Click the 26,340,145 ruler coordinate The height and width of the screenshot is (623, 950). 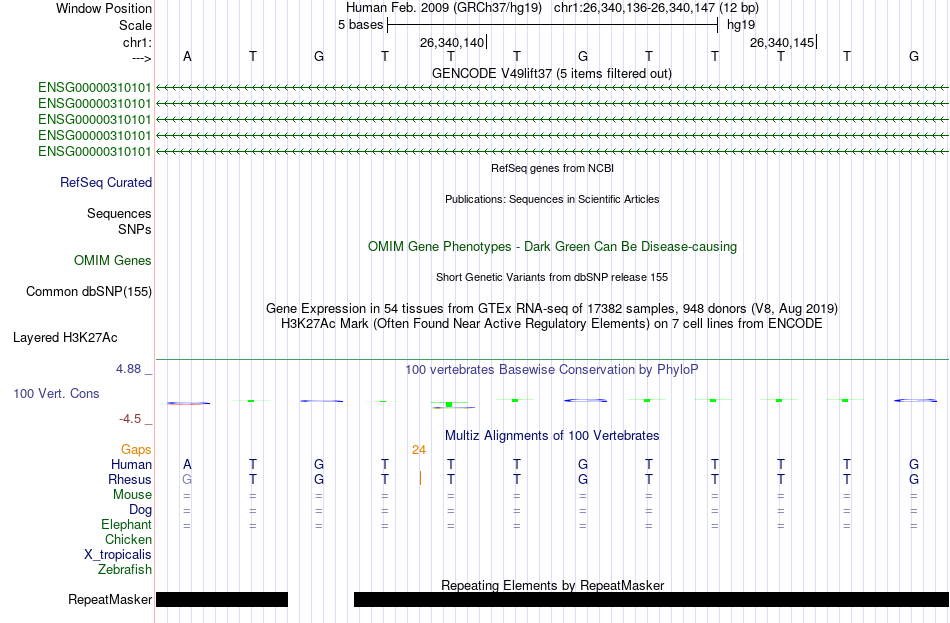(782, 42)
